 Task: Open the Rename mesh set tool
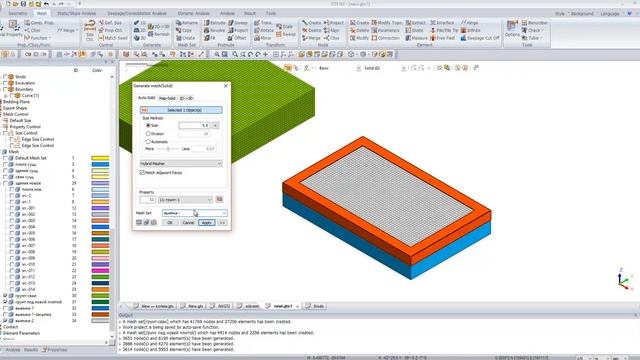(x=187, y=23)
